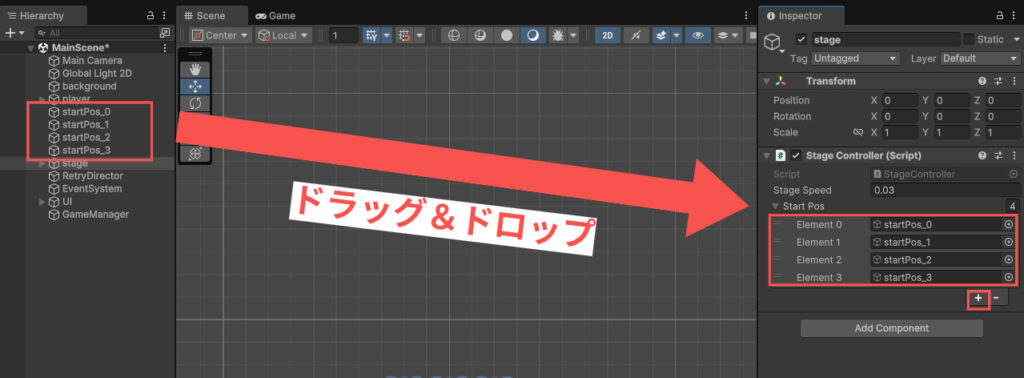This screenshot has width=1024, height=378.
Task: Open the Inspector panel kebab menu
Action: 1013,16
